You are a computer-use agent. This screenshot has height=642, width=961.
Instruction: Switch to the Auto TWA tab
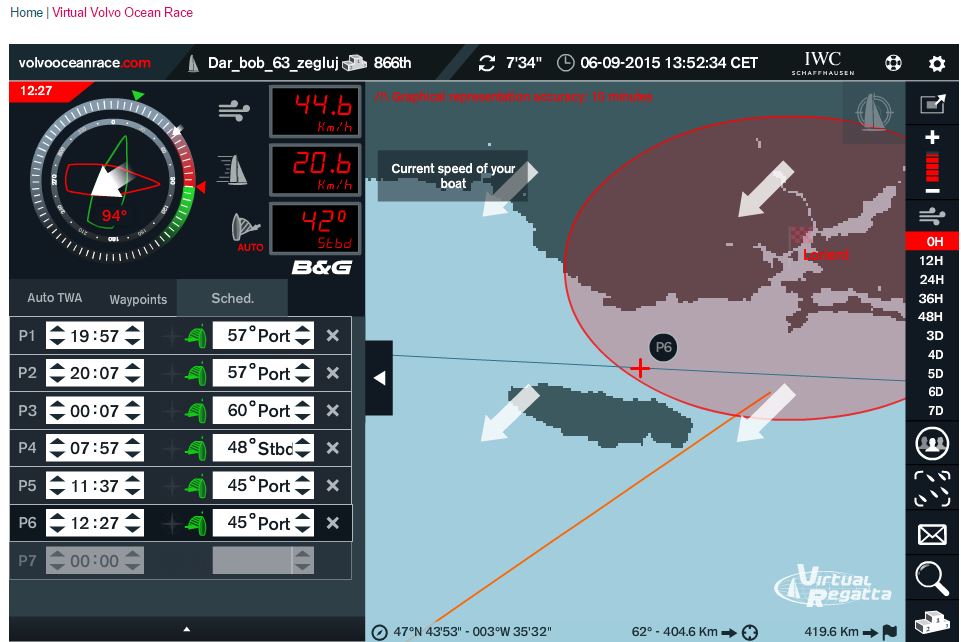tap(55, 298)
